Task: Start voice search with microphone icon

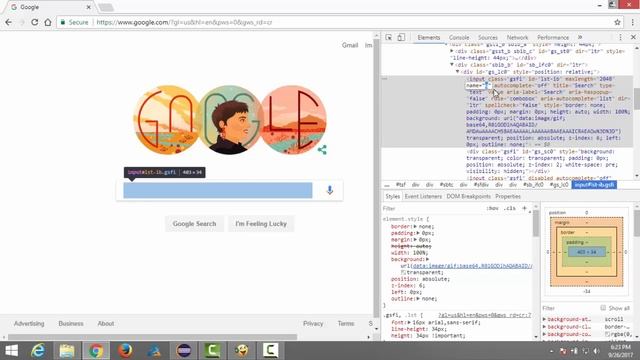Action: (330, 190)
